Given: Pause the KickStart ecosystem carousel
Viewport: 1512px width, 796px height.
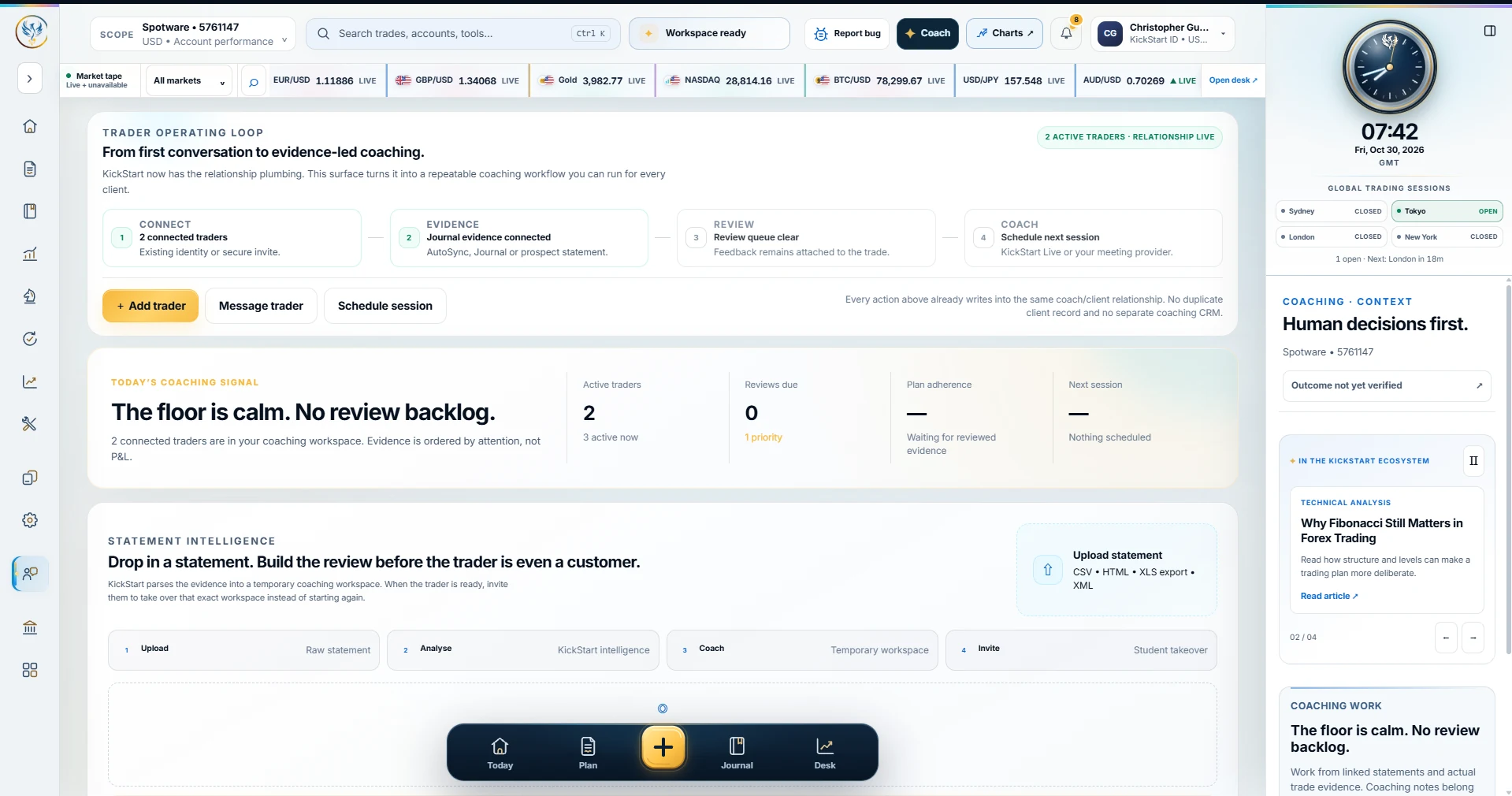Looking at the screenshot, I should pyautogui.click(x=1473, y=461).
